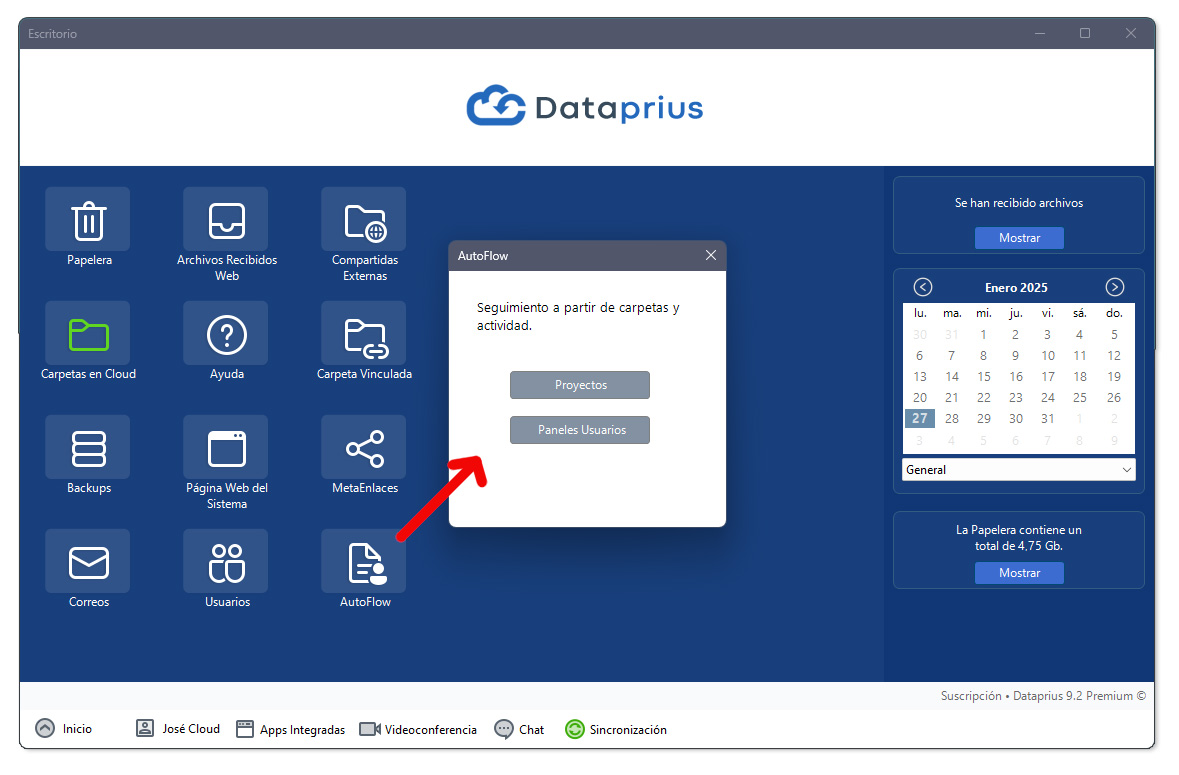Click the Suscripción Dataprius 9.2 Premium text
1179x775 pixels.
[1043, 696]
